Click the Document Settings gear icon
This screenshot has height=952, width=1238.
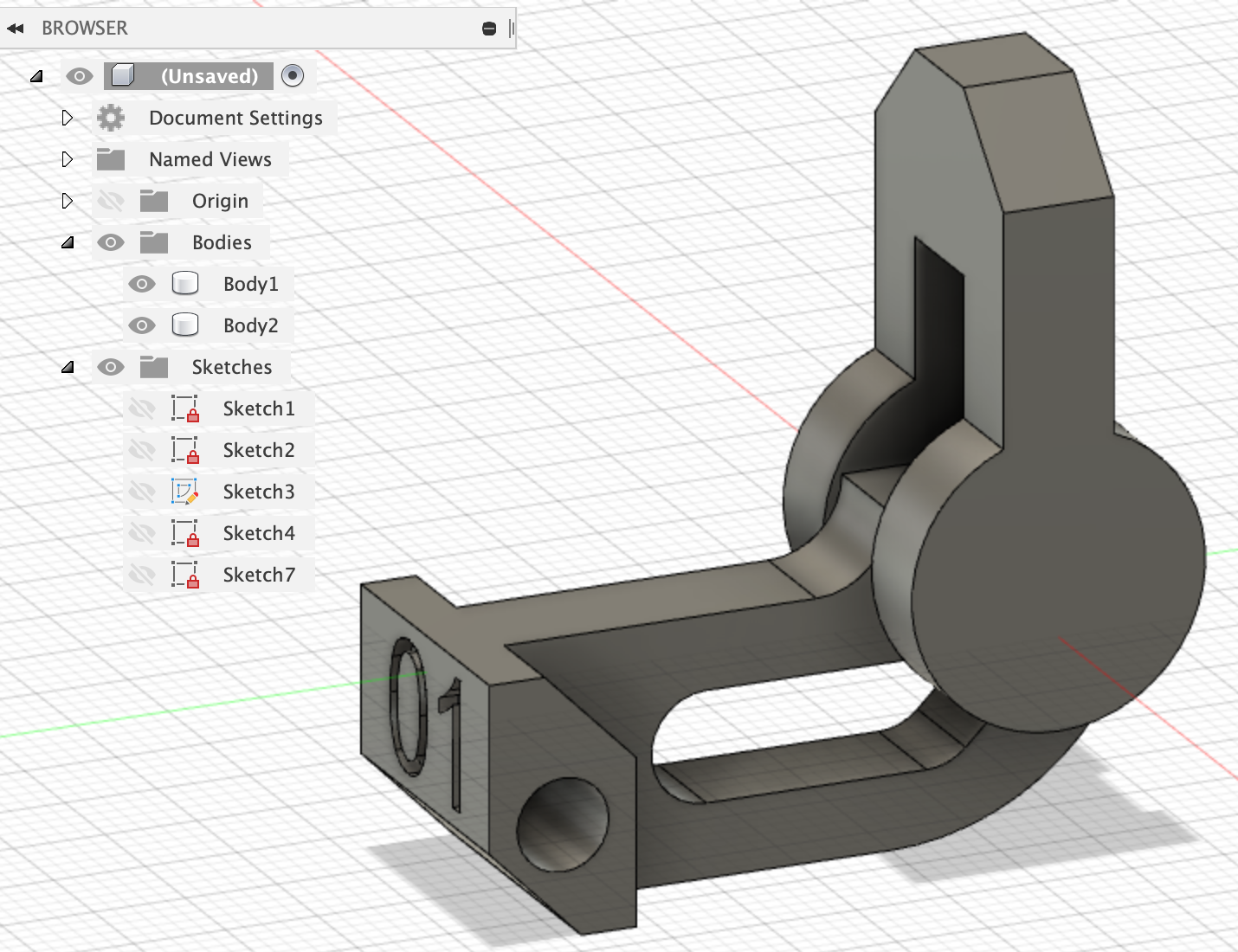click(x=111, y=118)
